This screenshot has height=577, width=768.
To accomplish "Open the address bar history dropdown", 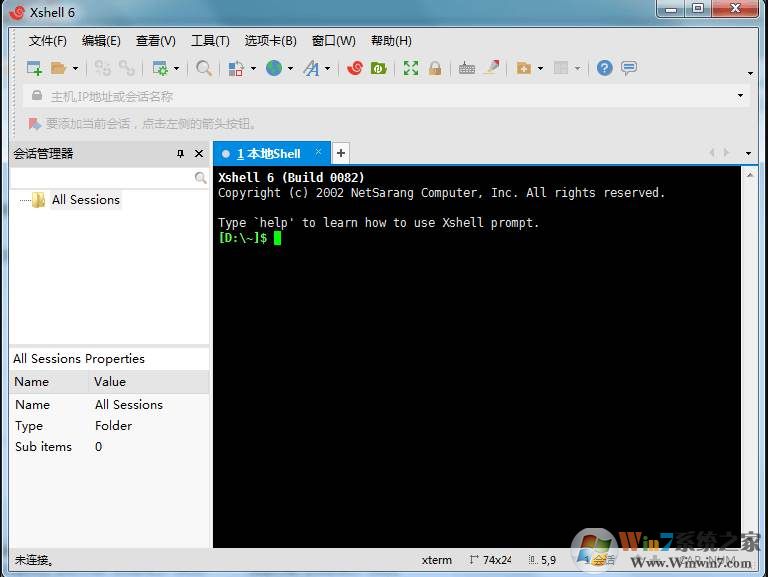I will coord(741,96).
